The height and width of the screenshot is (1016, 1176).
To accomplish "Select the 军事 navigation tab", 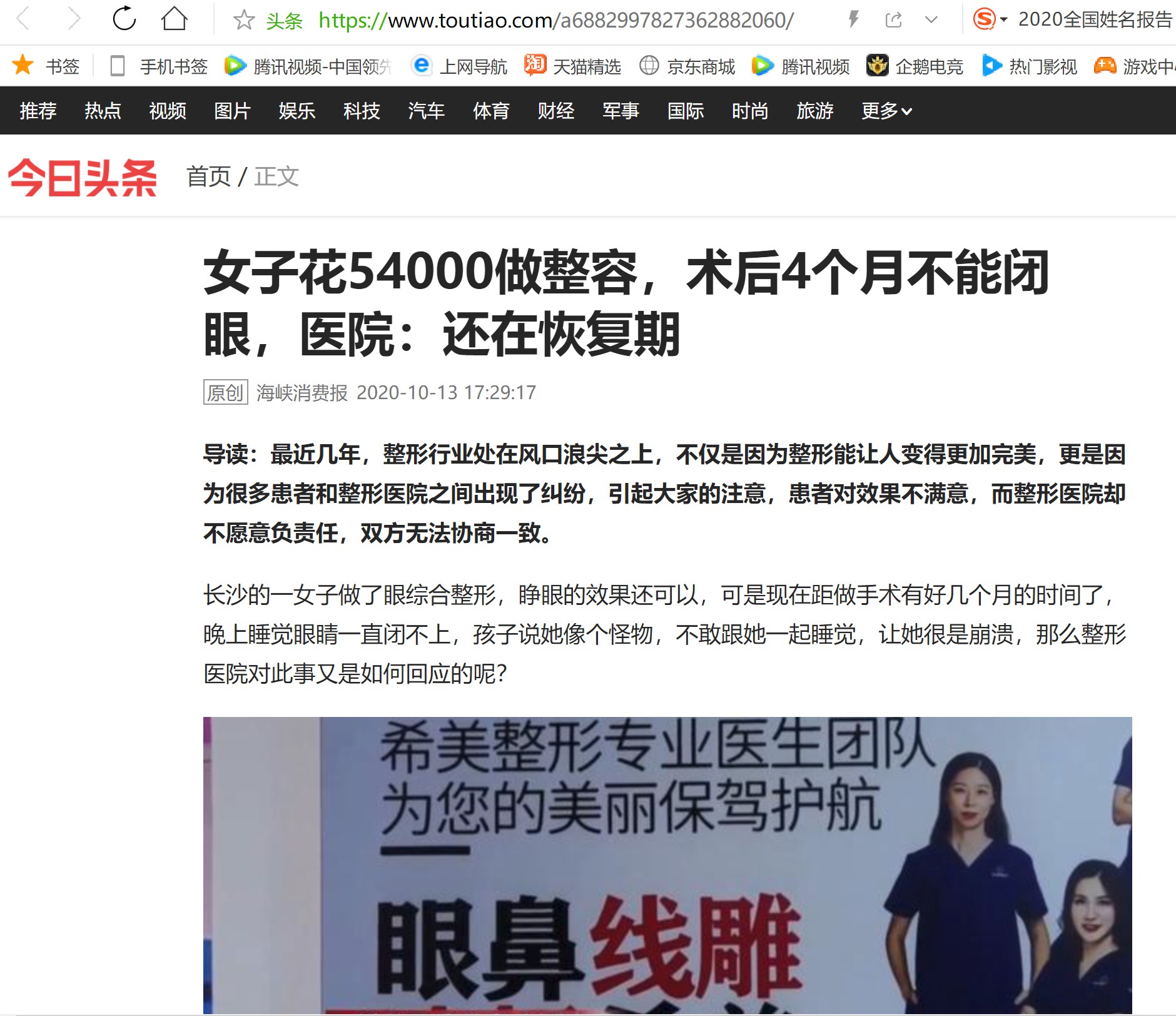I will (x=621, y=111).
